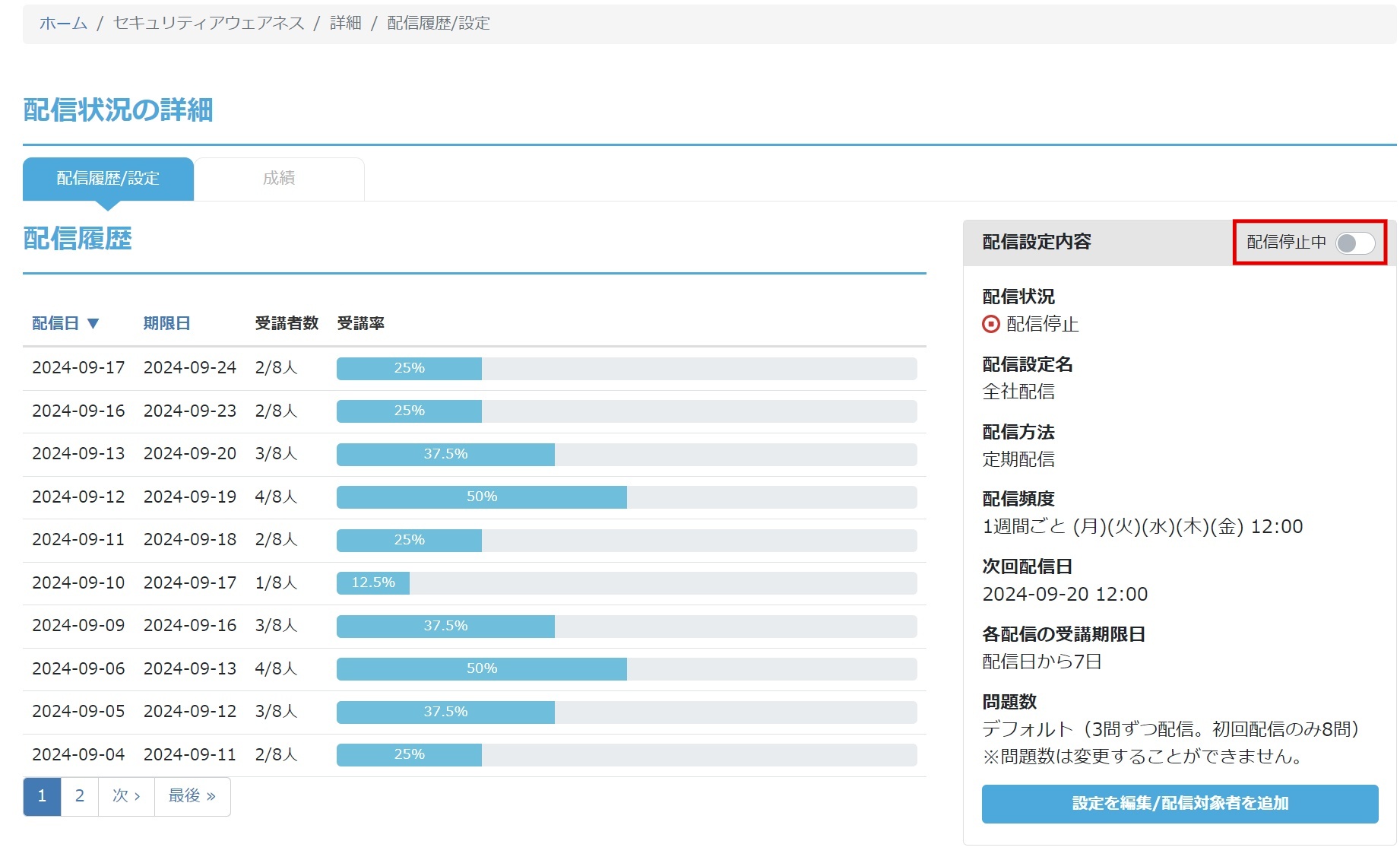This screenshot has width=1400, height=860.
Task: Click deadline 2024-09-18
Action: [190, 540]
